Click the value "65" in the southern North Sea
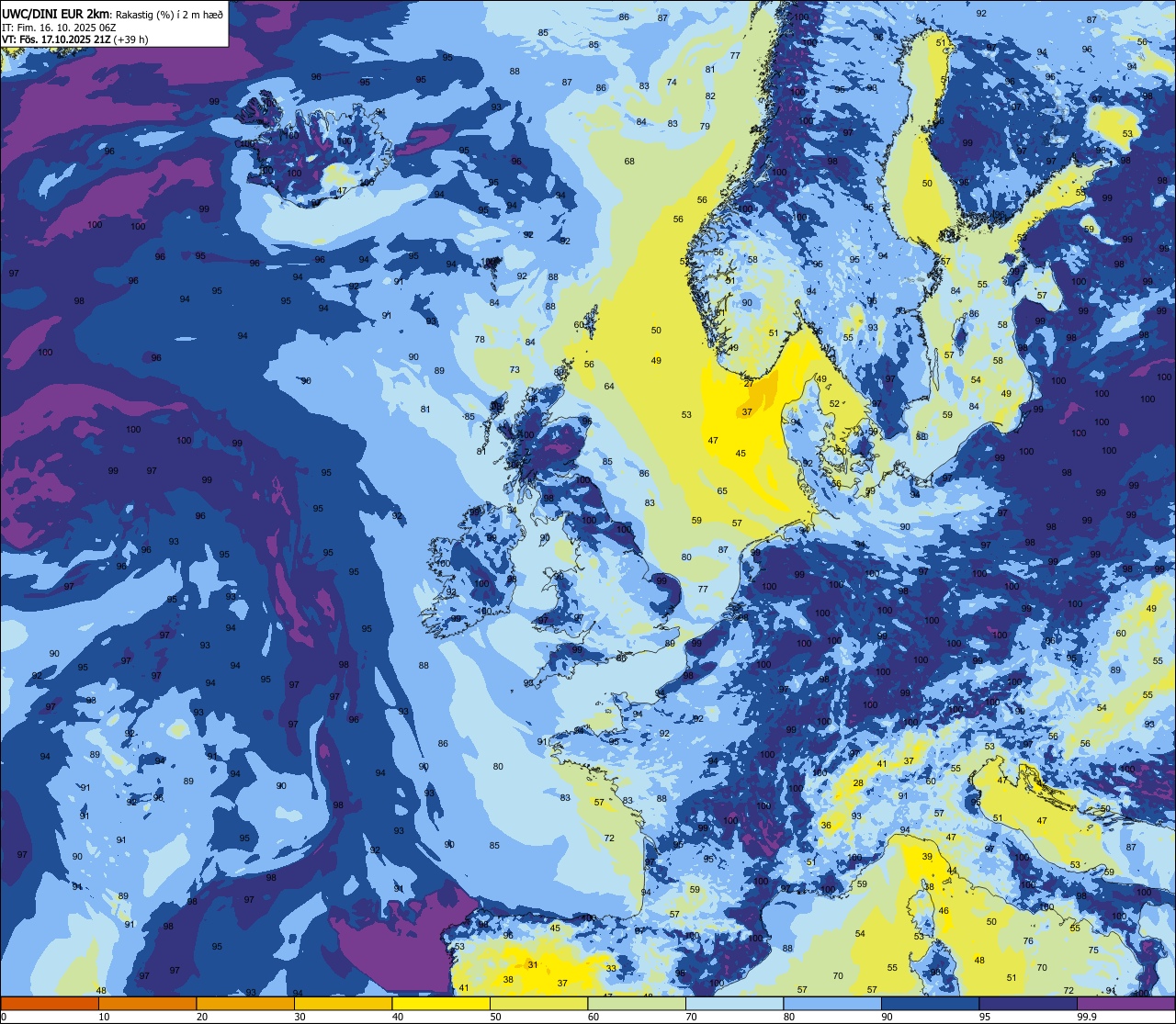The height and width of the screenshot is (1024, 1176). point(722,491)
